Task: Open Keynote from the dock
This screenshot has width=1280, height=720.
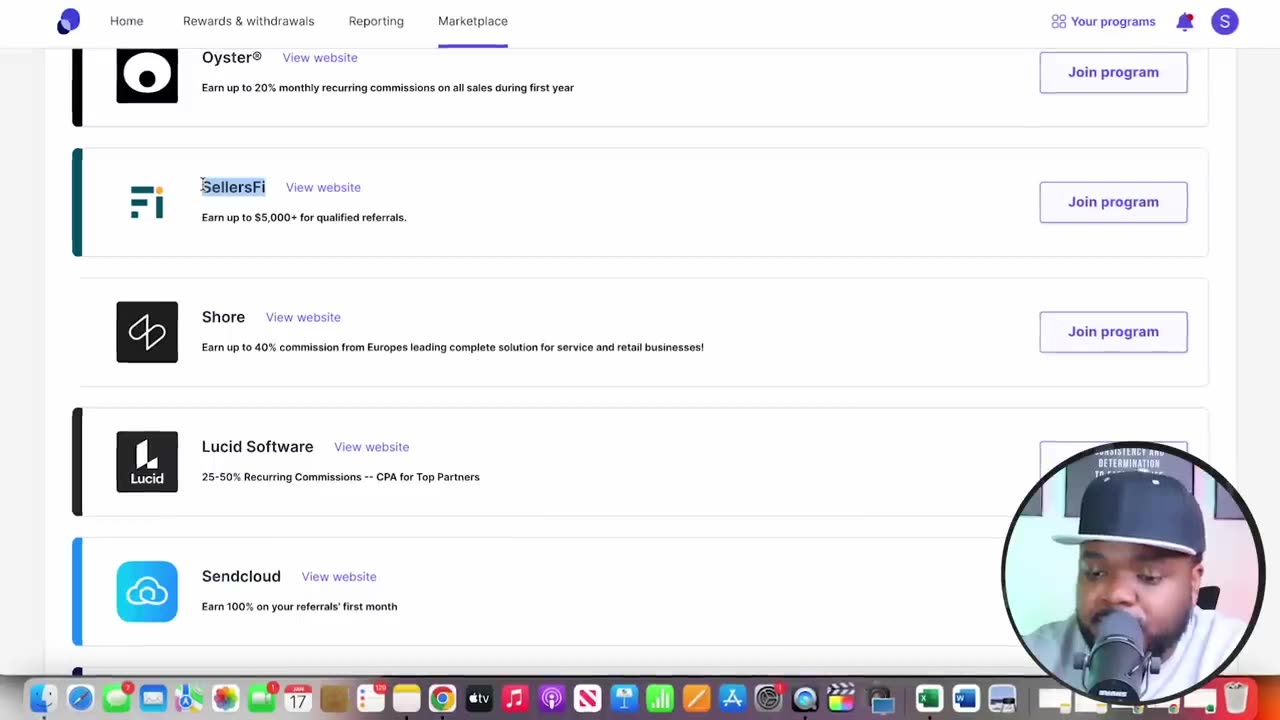Action: (624, 698)
